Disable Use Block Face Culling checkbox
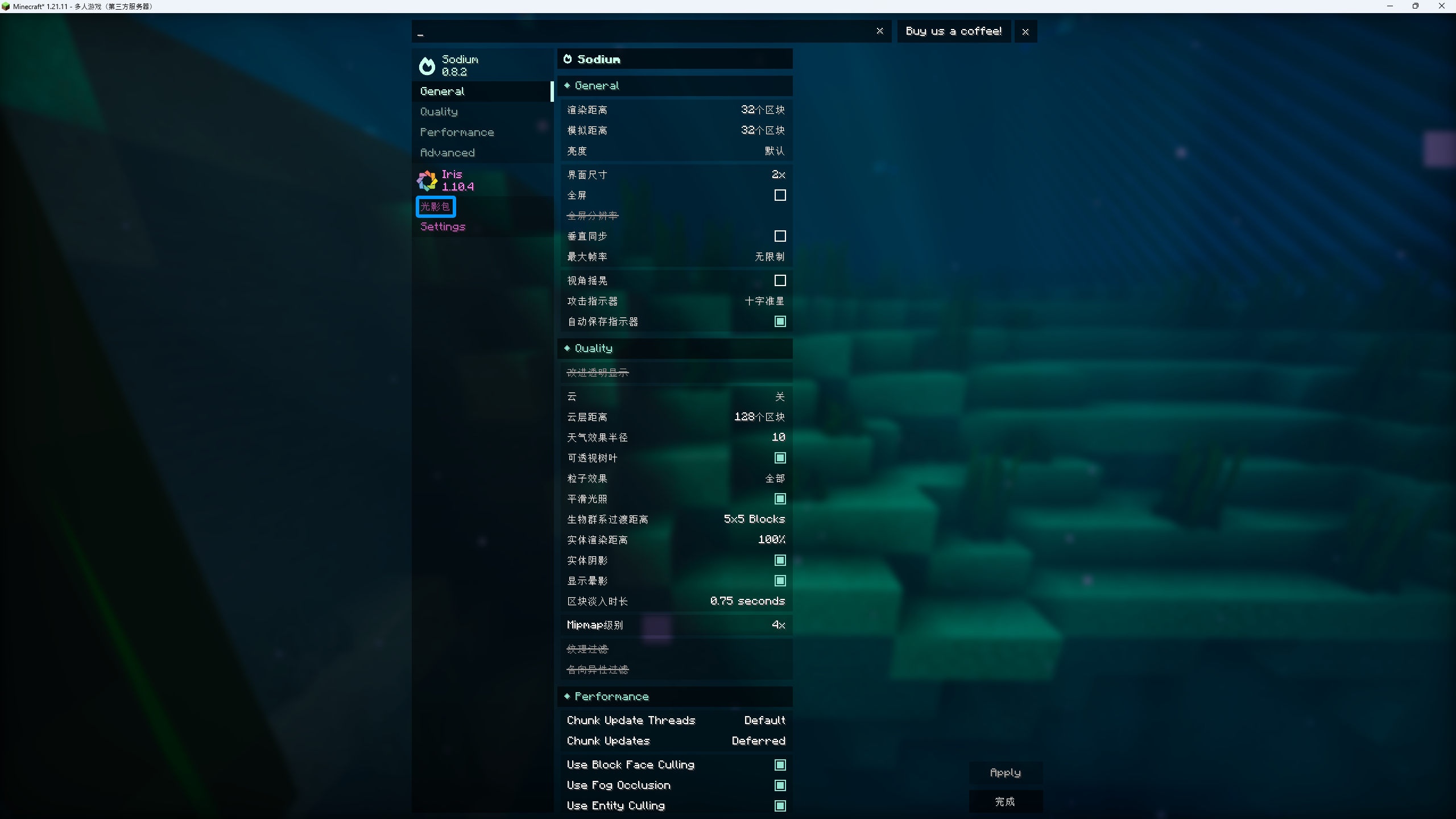The height and width of the screenshot is (819, 1456). (x=780, y=765)
